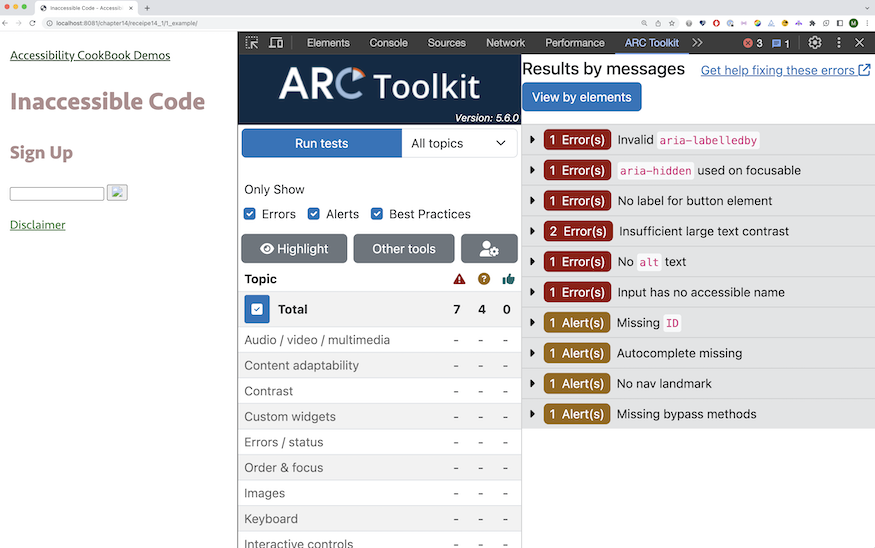Select the Audio / video / multimedia row
Image resolution: width=875 pixels, height=548 pixels.
(379, 340)
